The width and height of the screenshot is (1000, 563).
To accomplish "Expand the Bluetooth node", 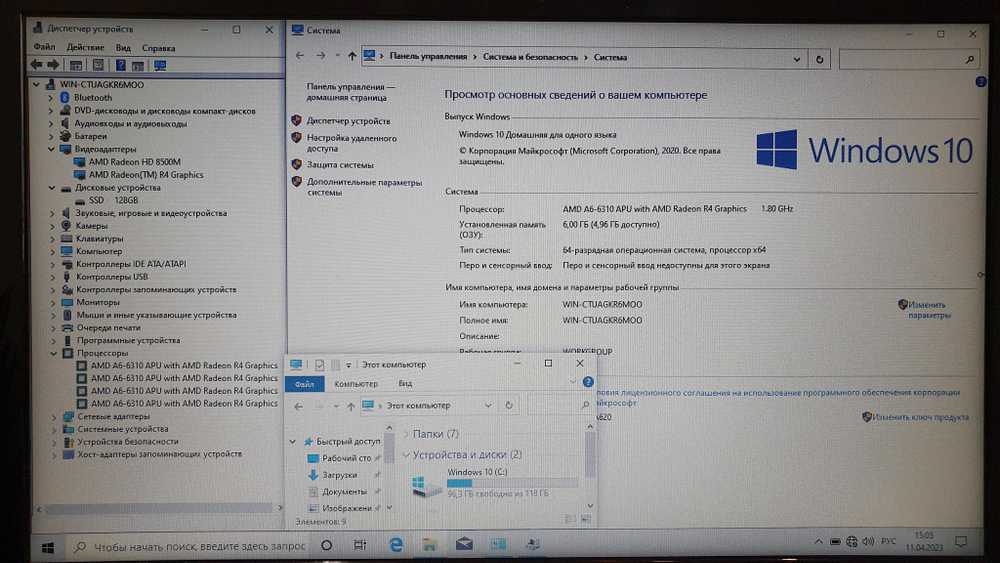I will click(50, 98).
